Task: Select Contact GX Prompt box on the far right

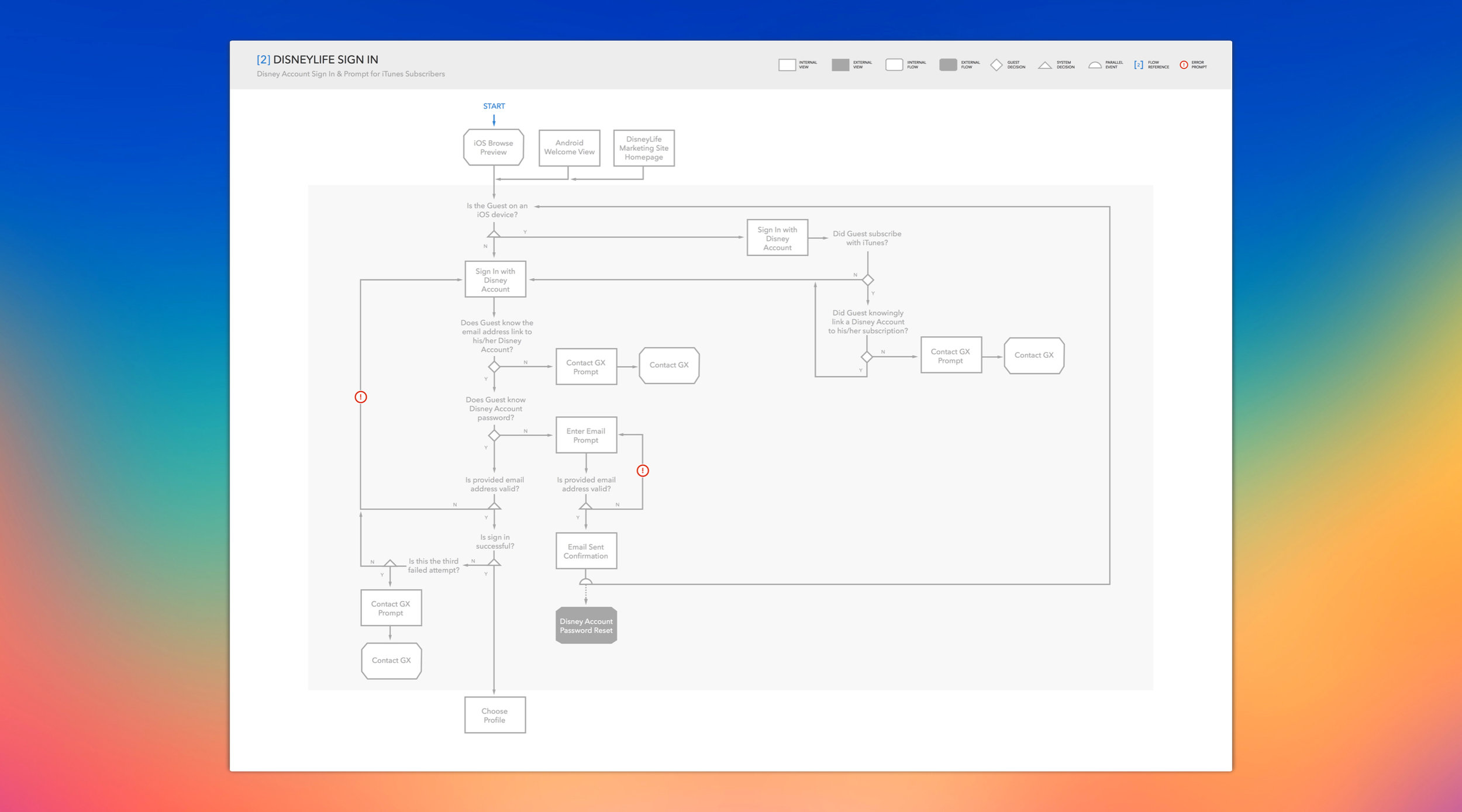Action: click(x=951, y=355)
